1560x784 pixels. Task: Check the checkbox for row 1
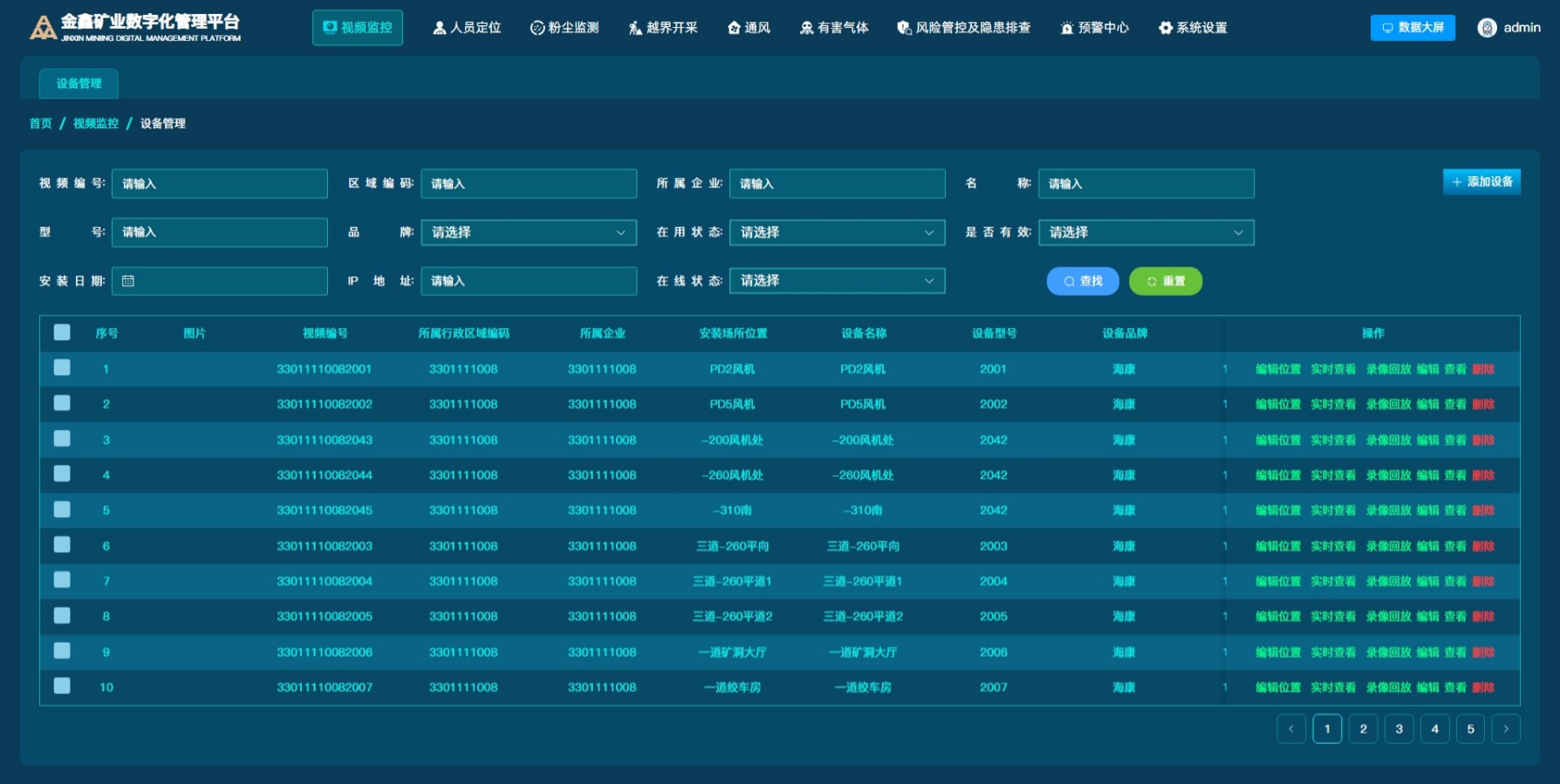coord(62,368)
